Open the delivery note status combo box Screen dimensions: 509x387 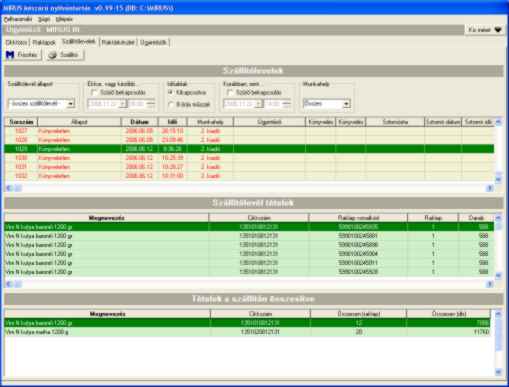coord(42,104)
